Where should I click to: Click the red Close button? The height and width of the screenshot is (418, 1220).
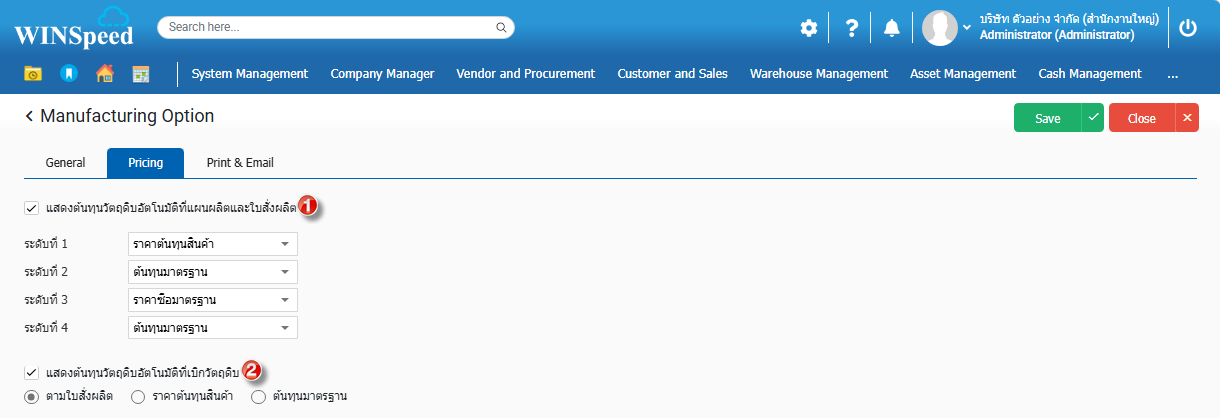tap(1141, 118)
